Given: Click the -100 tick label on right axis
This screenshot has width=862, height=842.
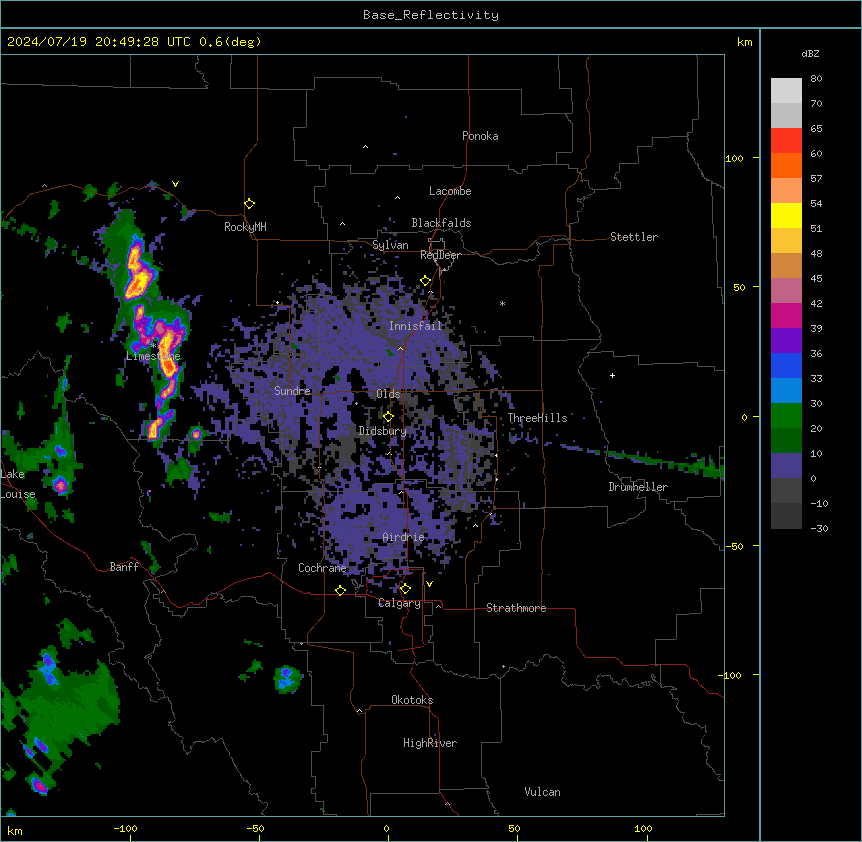Looking at the screenshot, I should tap(731, 675).
